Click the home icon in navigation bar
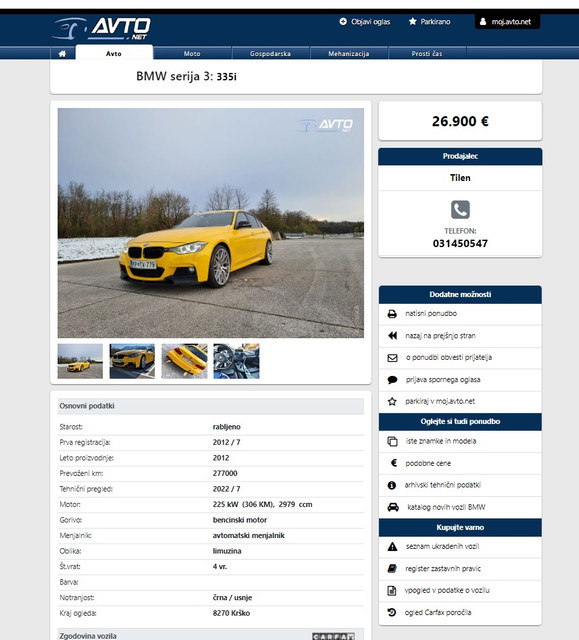This screenshot has height=640, width=579. [62, 53]
